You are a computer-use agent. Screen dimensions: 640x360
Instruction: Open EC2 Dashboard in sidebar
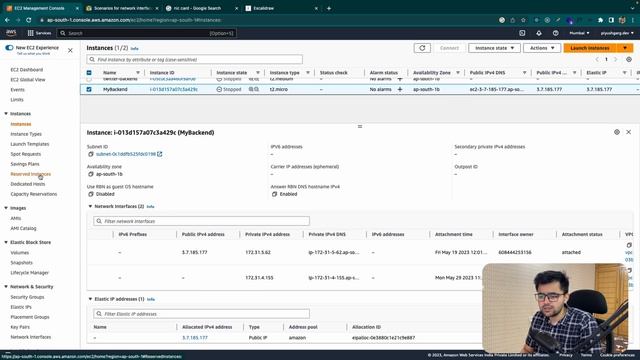(x=27, y=70)
